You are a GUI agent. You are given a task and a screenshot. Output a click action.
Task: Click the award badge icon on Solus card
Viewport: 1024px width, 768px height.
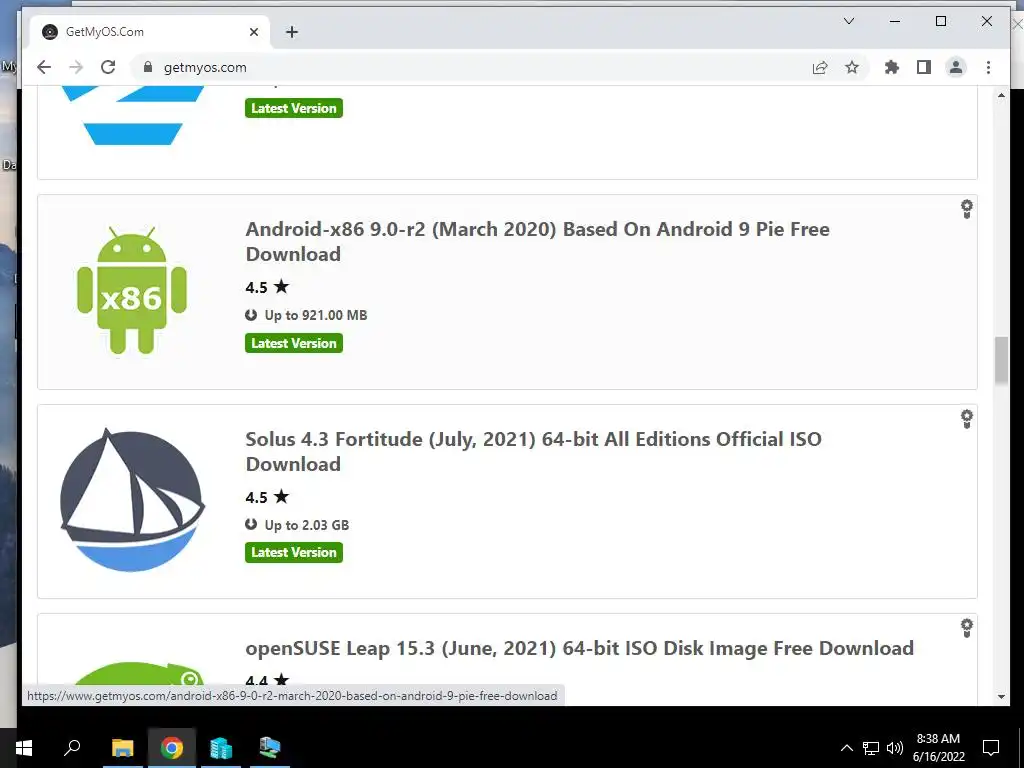click(967, 419)
